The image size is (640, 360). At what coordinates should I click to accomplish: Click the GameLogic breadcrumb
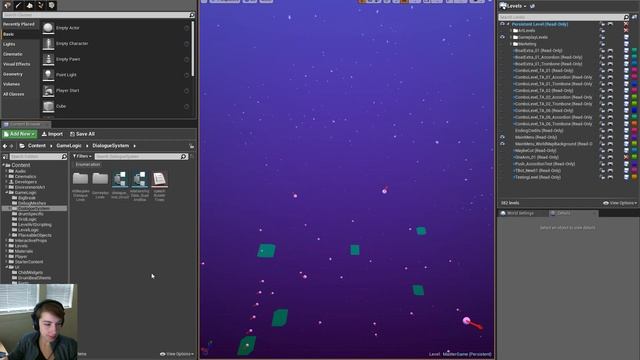point(69,146)
